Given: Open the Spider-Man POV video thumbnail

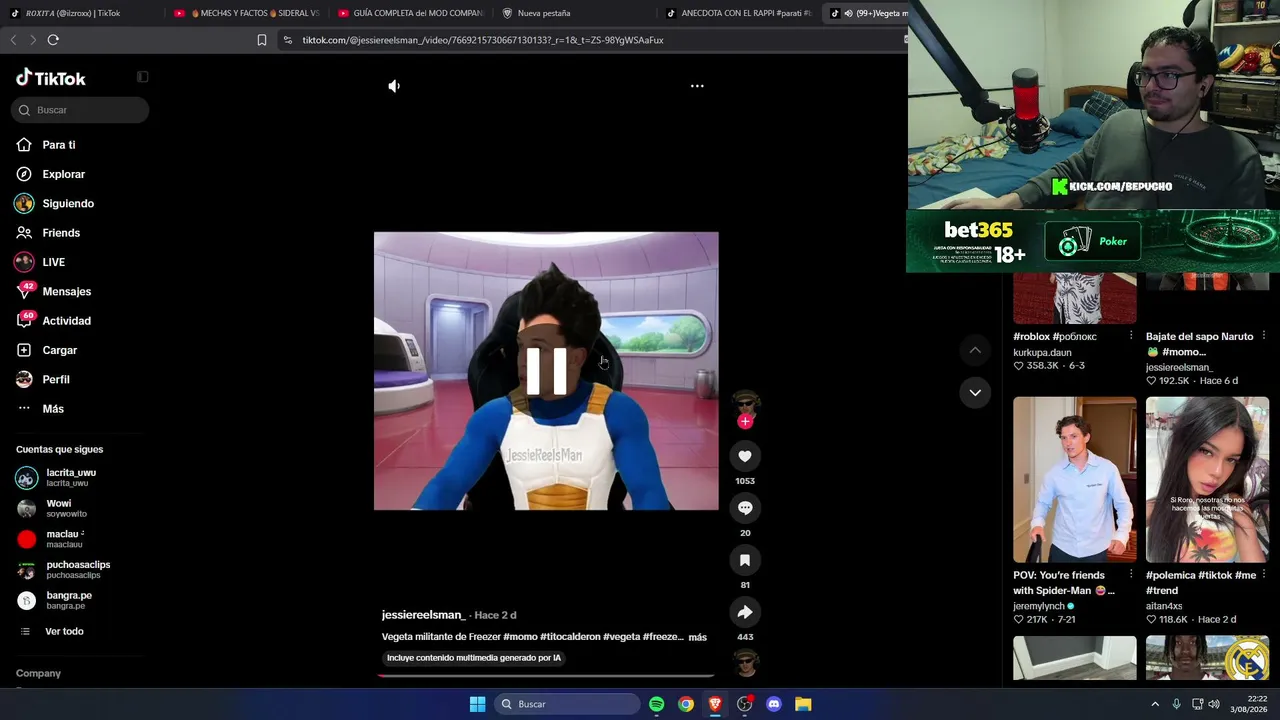Looking at the screenshot, I should point(1075,480).
